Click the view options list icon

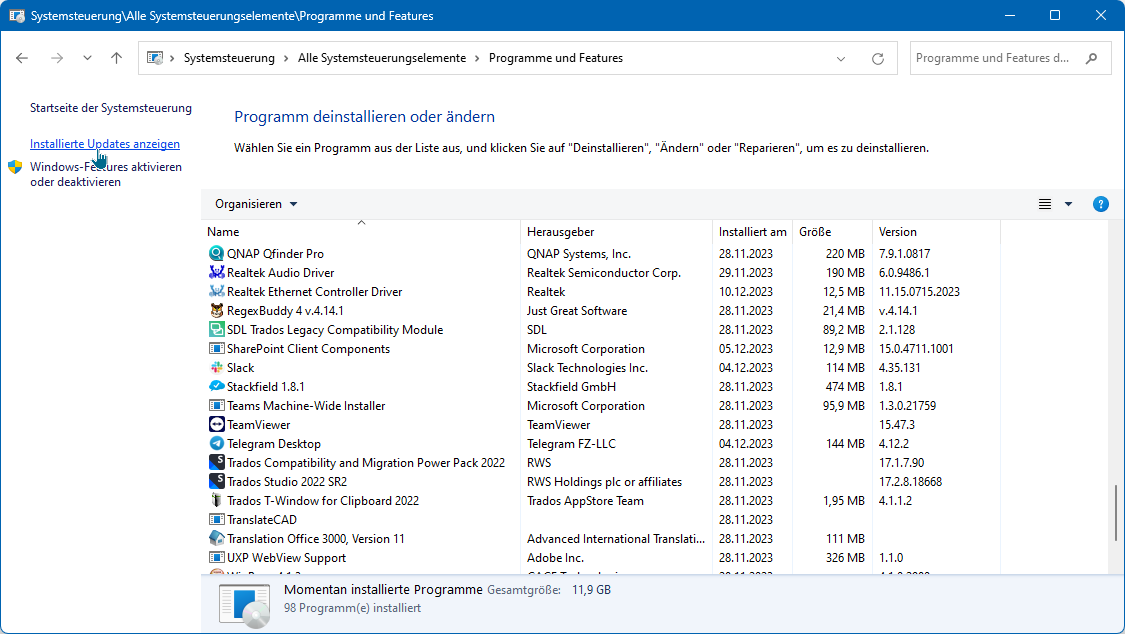click(x=1045, y=204)
